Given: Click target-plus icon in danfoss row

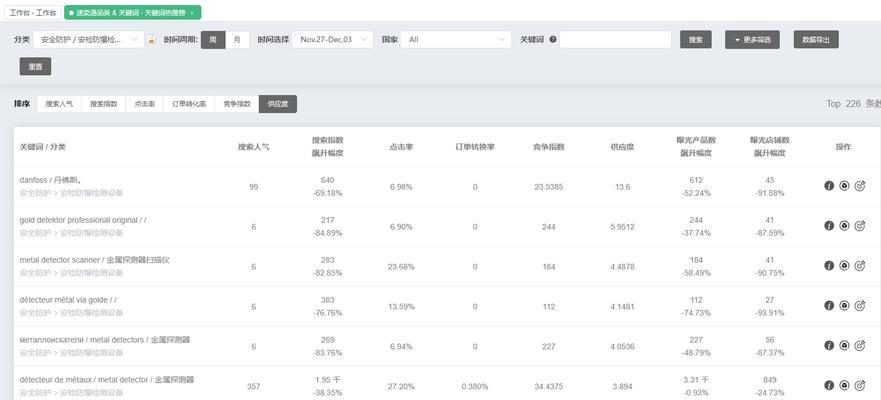Looking at the screenshot, I should pyautogui.click(x=860, y=186).
